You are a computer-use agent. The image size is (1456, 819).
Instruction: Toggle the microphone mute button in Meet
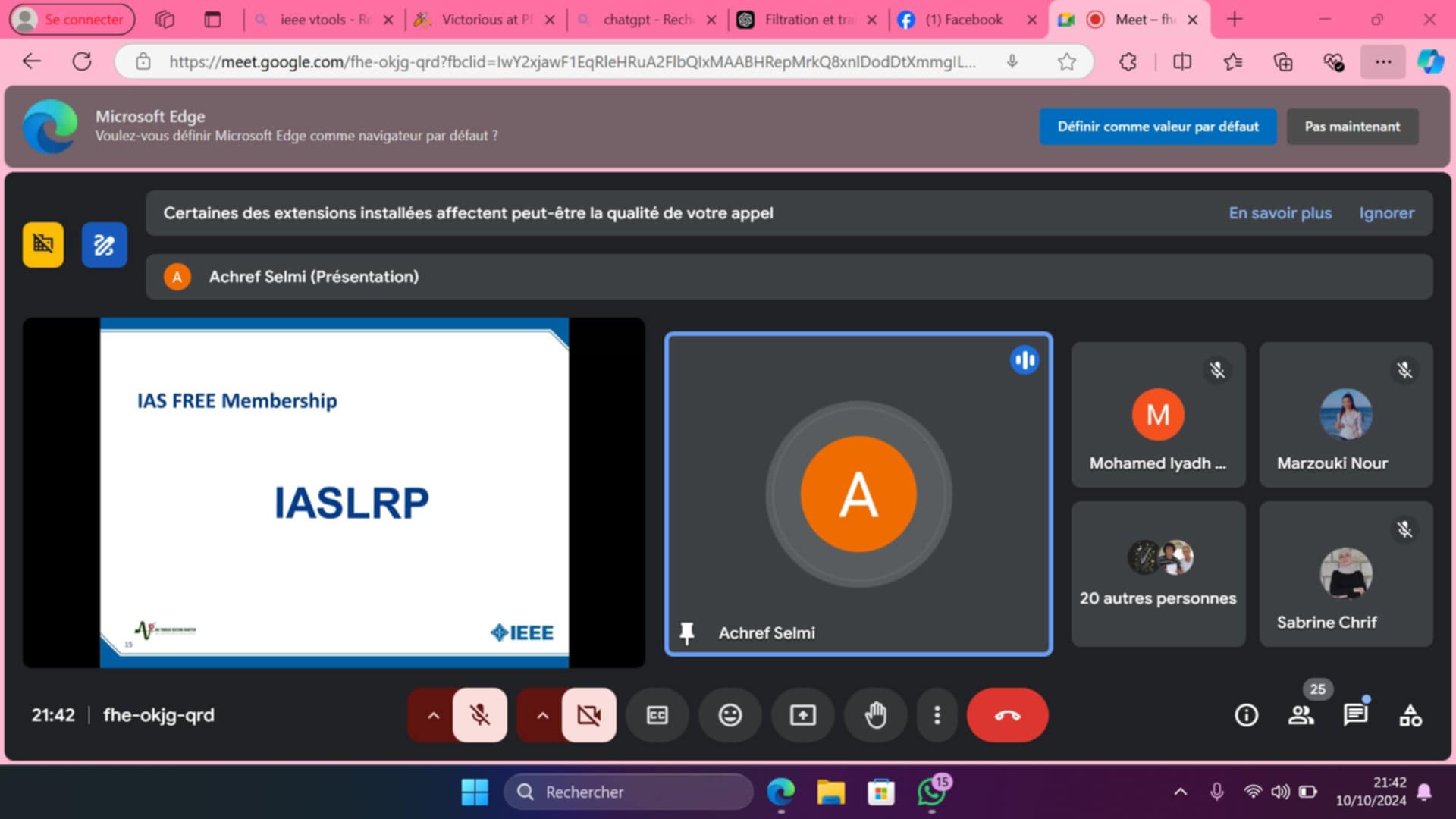(479, 715)
